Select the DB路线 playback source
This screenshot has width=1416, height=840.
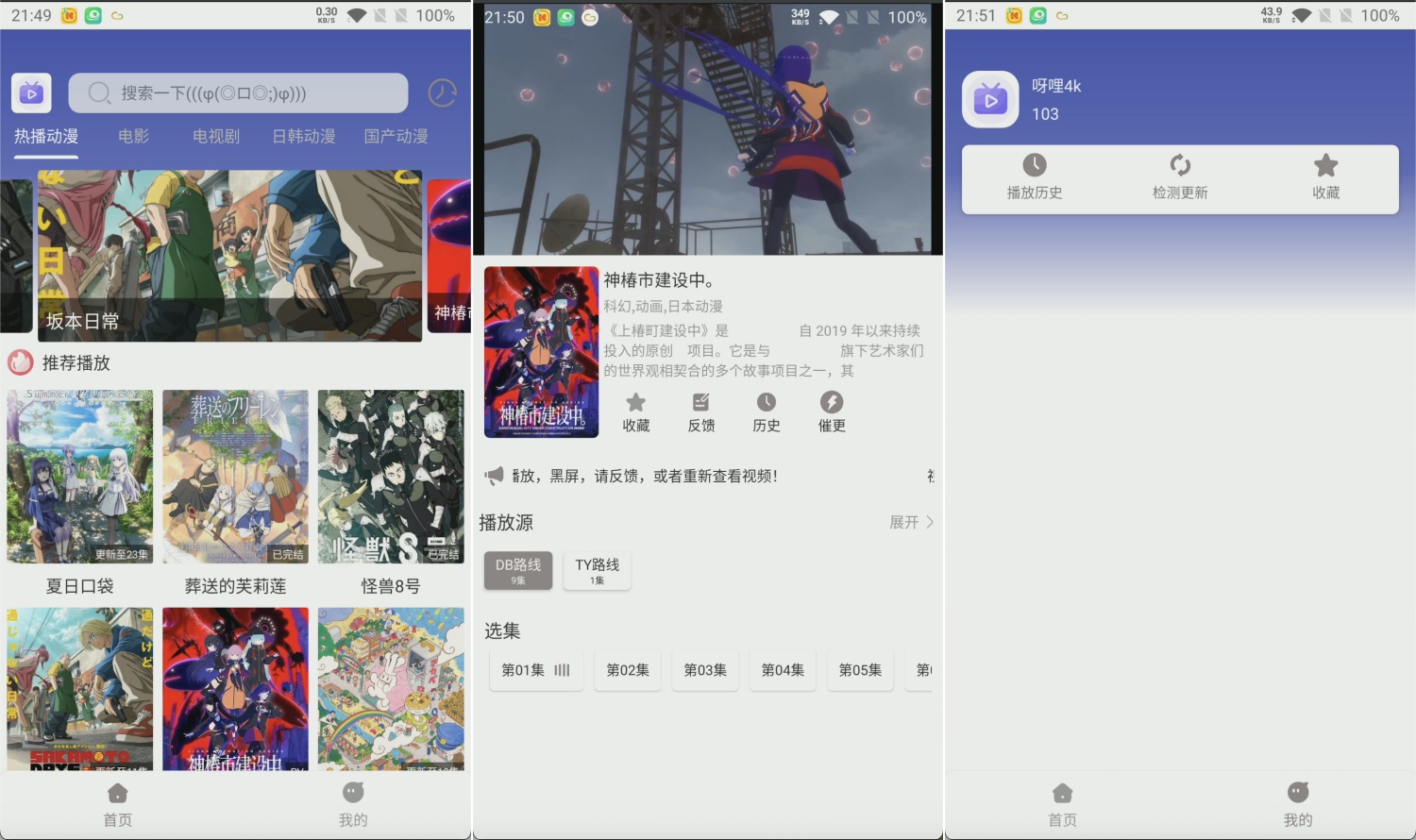pyautogui.click(x=518, y=571)
